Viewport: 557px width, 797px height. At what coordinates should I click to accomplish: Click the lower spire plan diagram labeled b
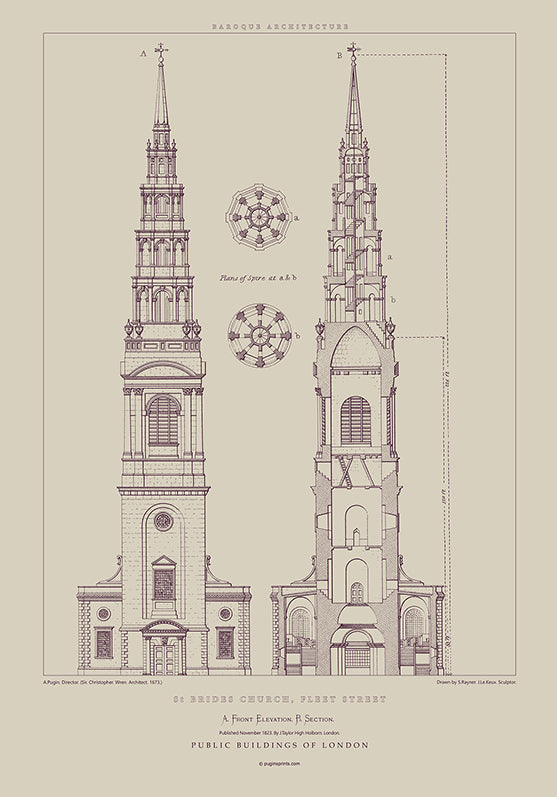pyautogui.click(x=260, y=335)
